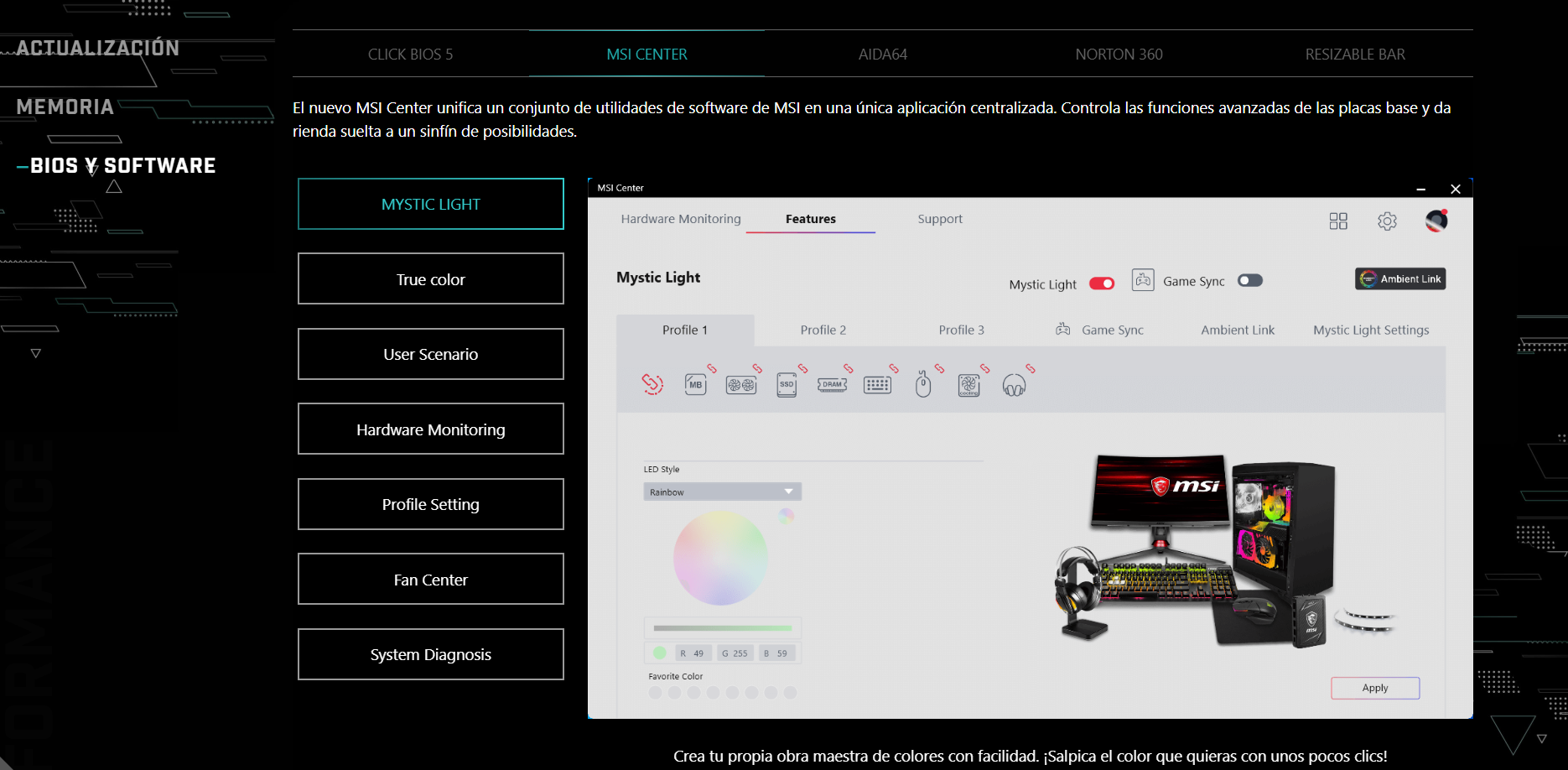Click the green current color swatch

660,653
